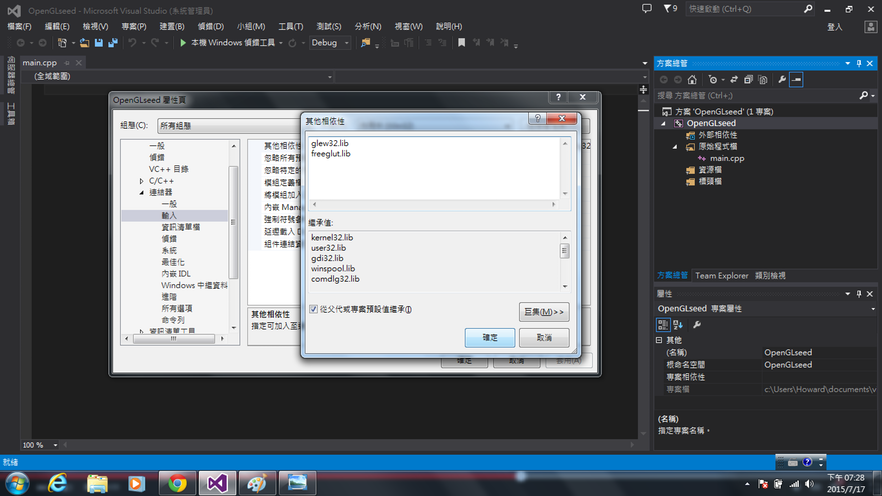Screen dimensions: 882x496
Task: Click the 100 % zoom level dropdown
Action: click(40, 445)
